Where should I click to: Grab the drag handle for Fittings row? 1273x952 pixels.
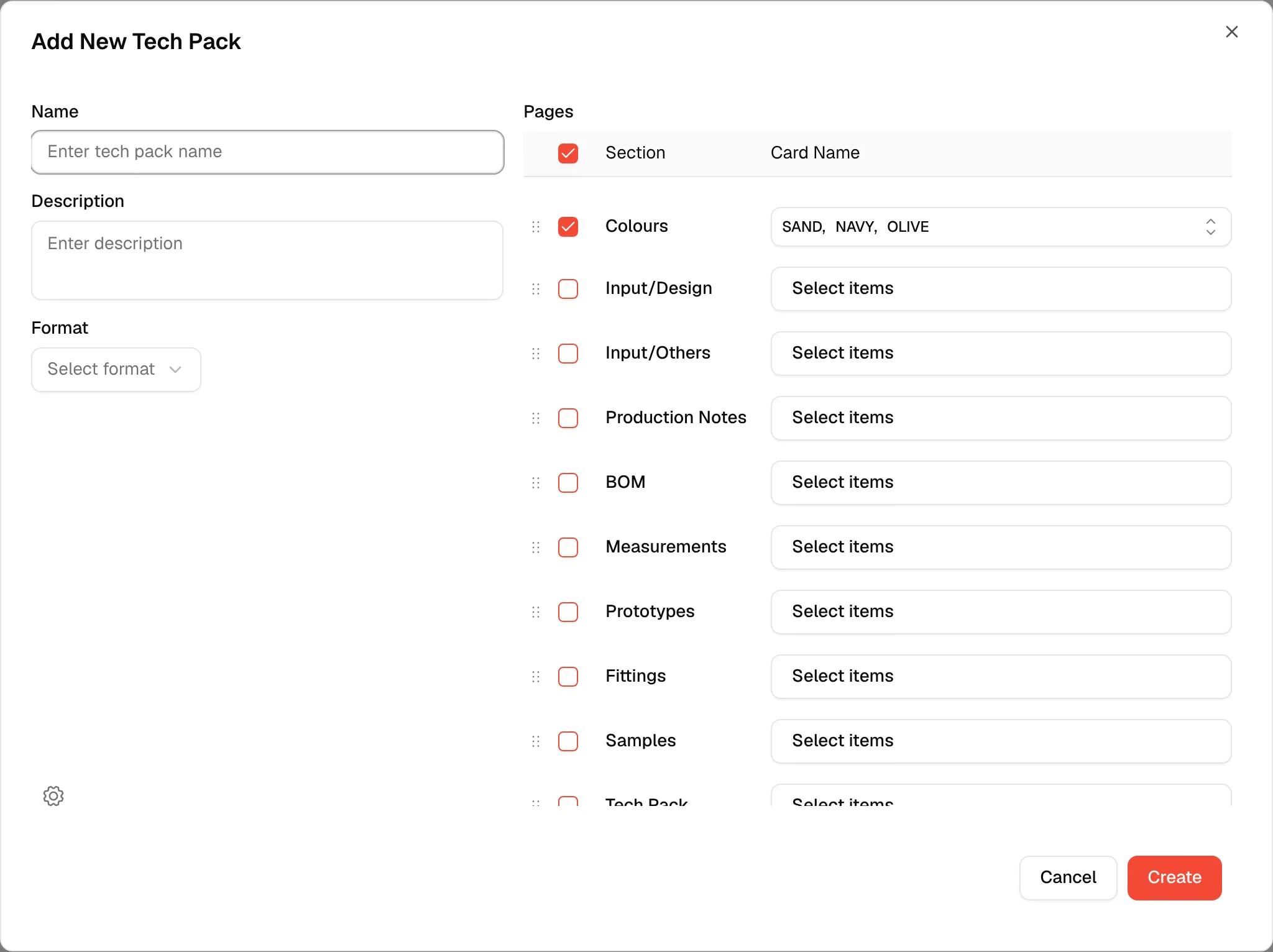point(536,677)
